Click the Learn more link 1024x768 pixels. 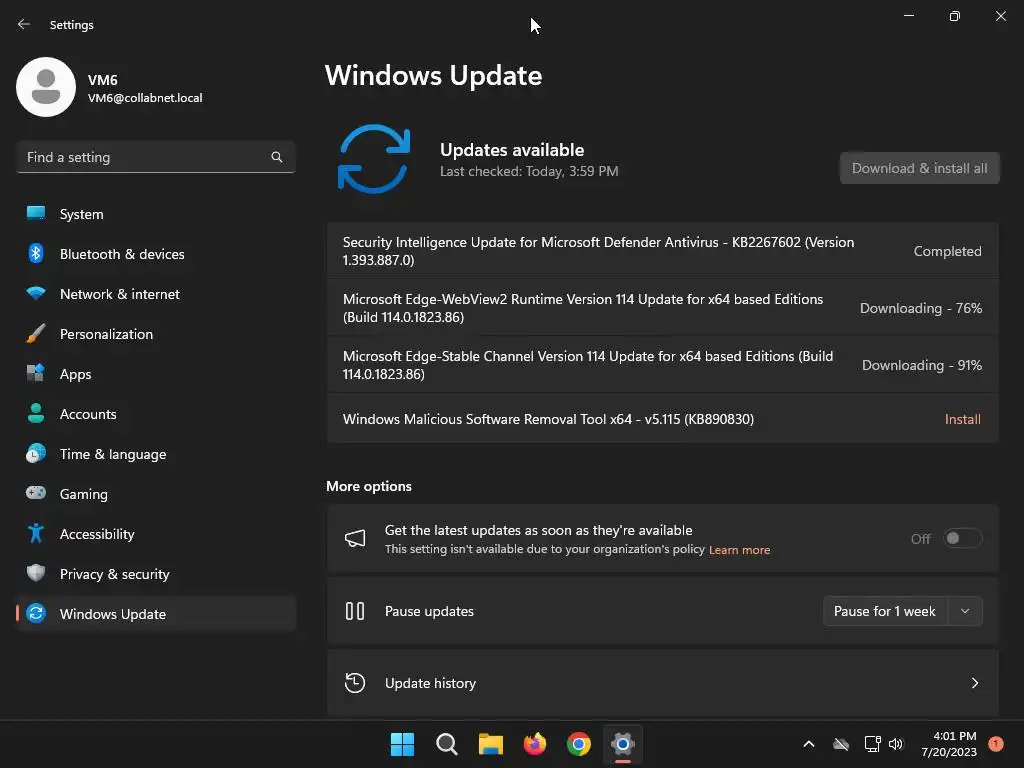point(739,550)
